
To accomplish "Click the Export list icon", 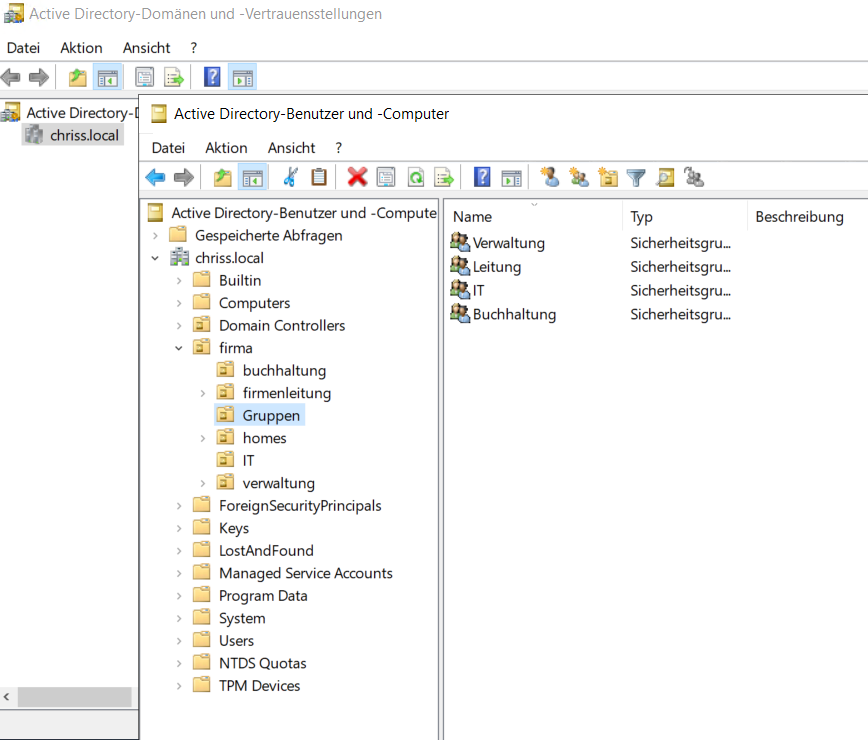I will tap(444, 178).
